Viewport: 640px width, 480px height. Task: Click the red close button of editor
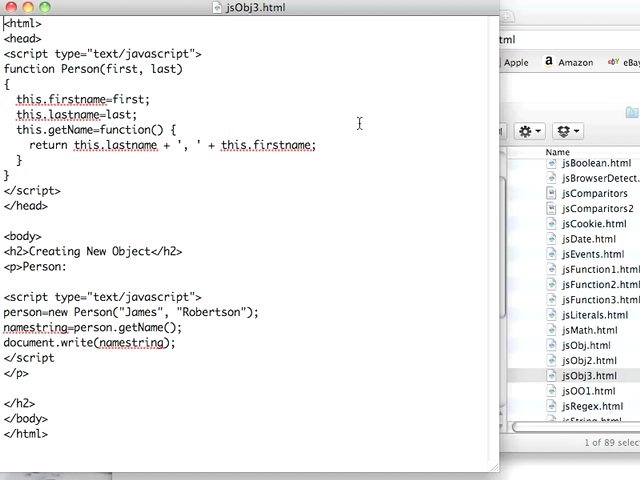(x=11, y=7)
